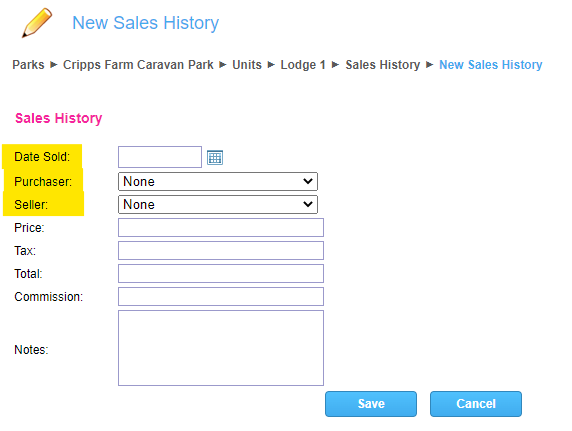
Task: Save the sales history record
Action: coord(371,404)
